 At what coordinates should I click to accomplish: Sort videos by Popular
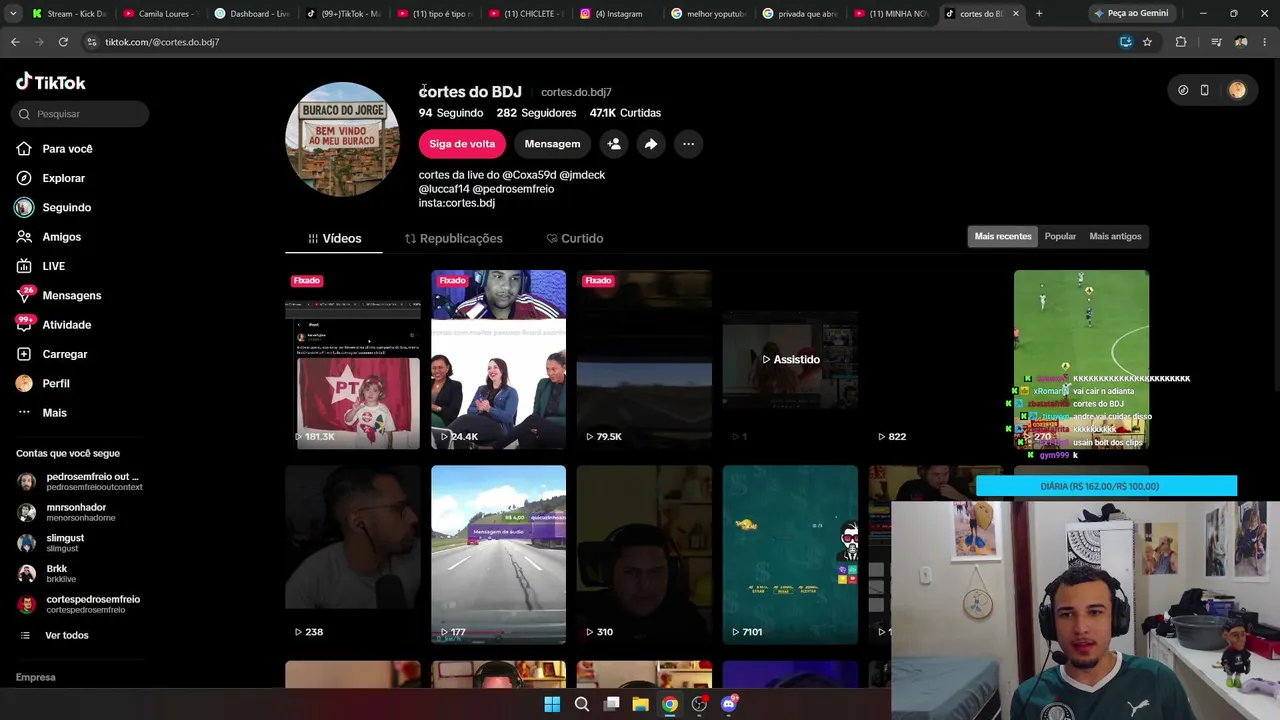tap(1060, 236)
